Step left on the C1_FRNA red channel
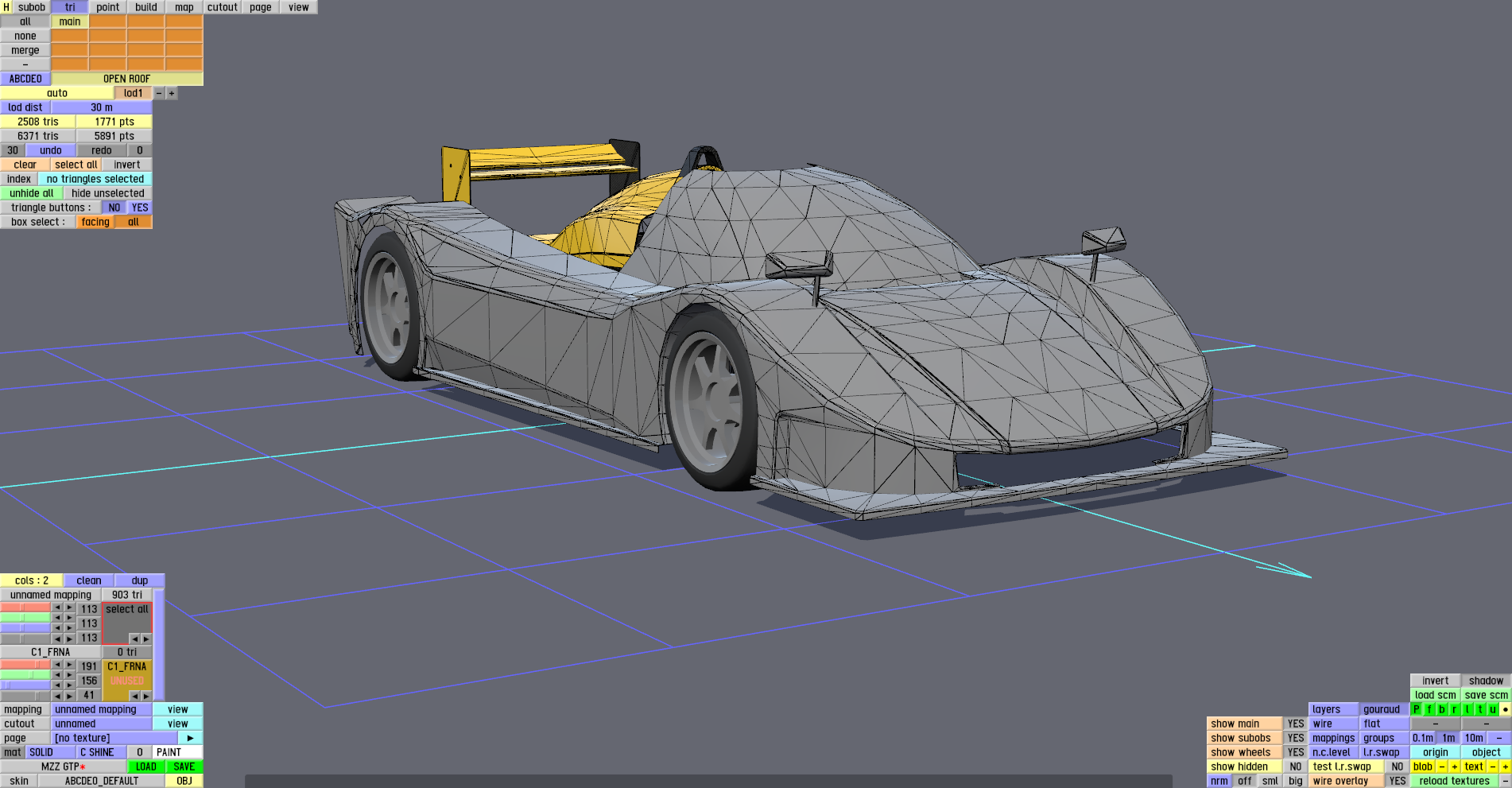 click(x=57, y=665)
